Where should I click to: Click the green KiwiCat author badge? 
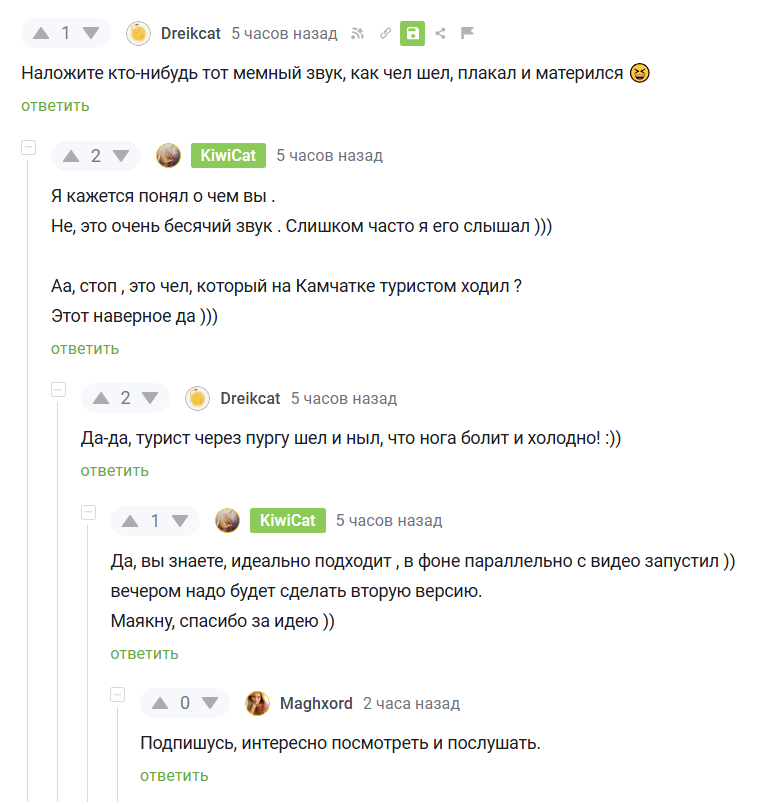tap(228, 155)
